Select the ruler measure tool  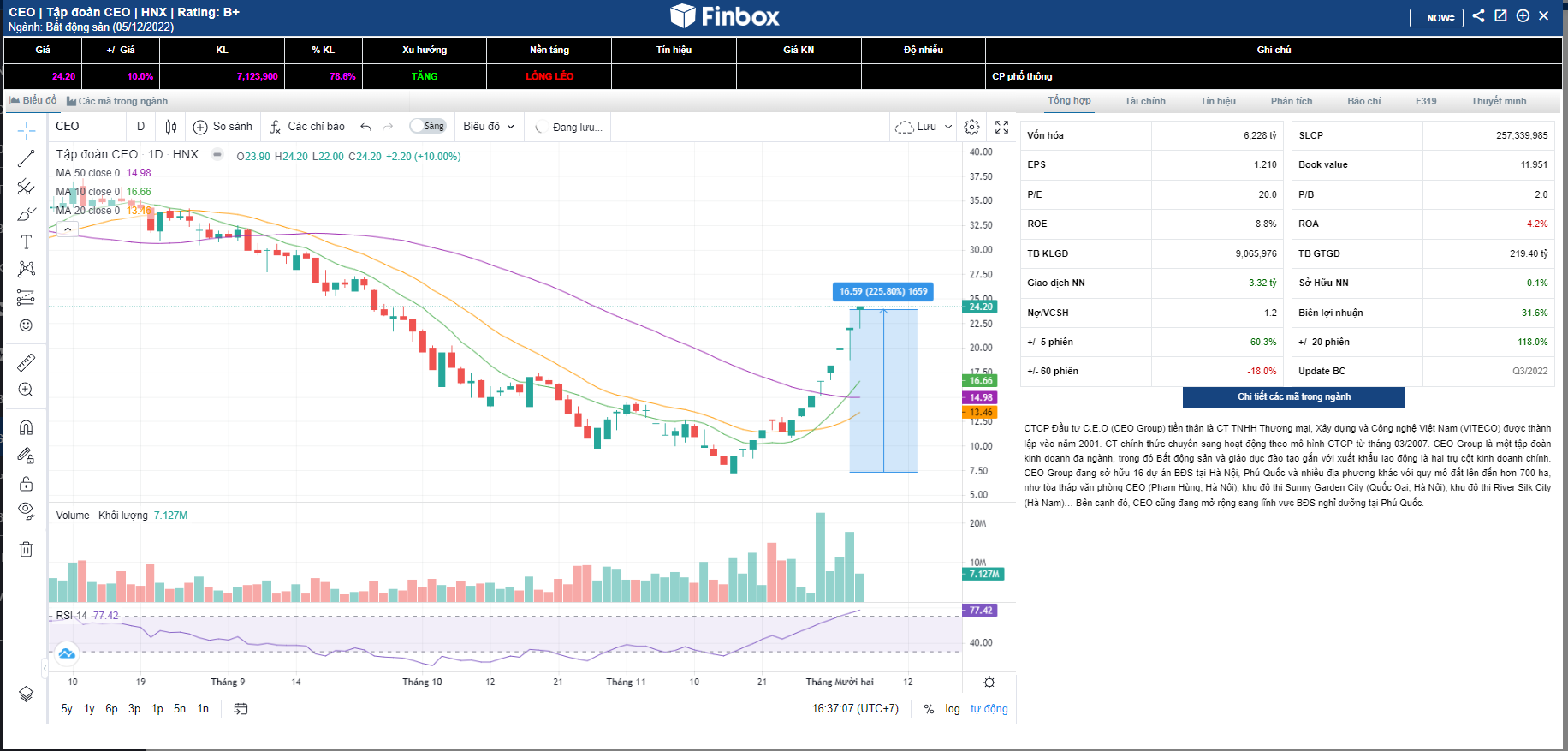click(x=27, y=362)
